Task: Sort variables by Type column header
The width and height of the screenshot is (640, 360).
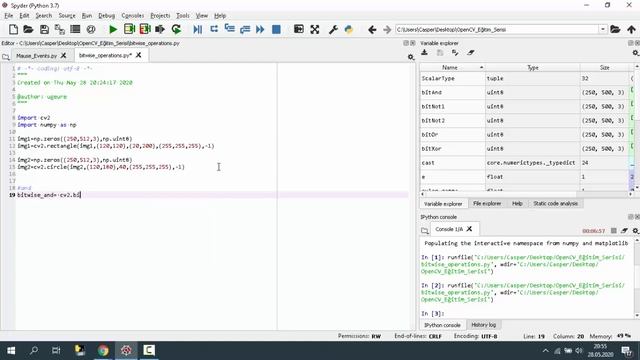Action: [533, 67]
